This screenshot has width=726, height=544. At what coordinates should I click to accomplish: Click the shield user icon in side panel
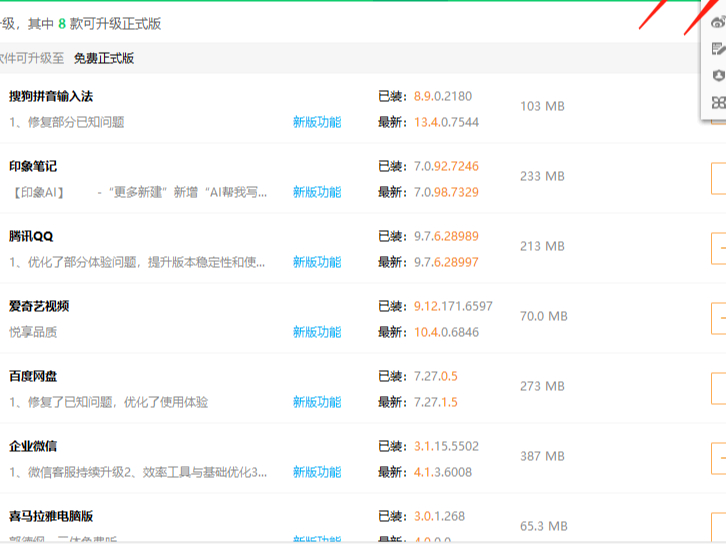(719, 75)
